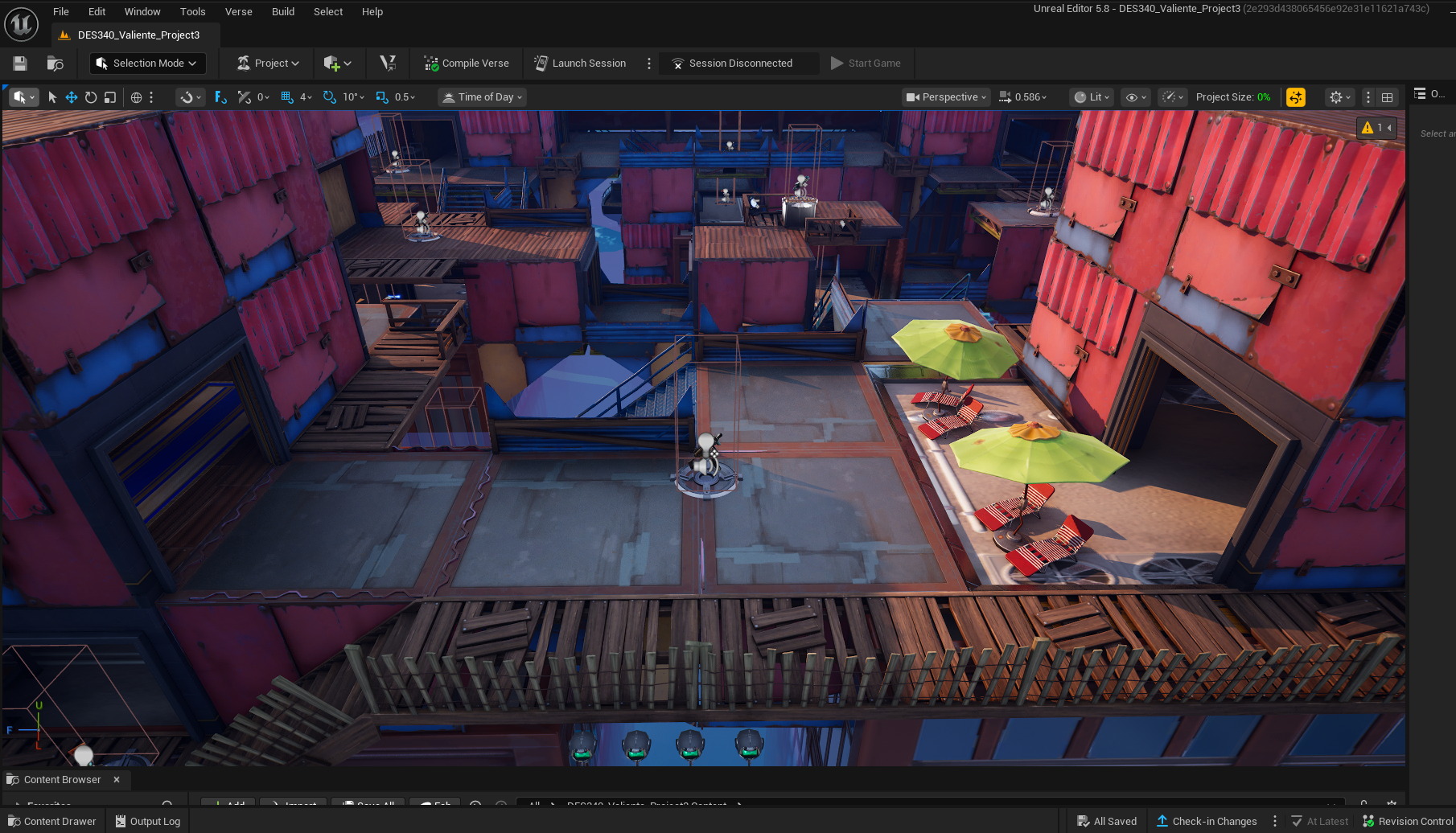Viewport: 1456px width, 833px height.
Task: Click the Unreal Engine logo icon
Action: tap(22, 24)
